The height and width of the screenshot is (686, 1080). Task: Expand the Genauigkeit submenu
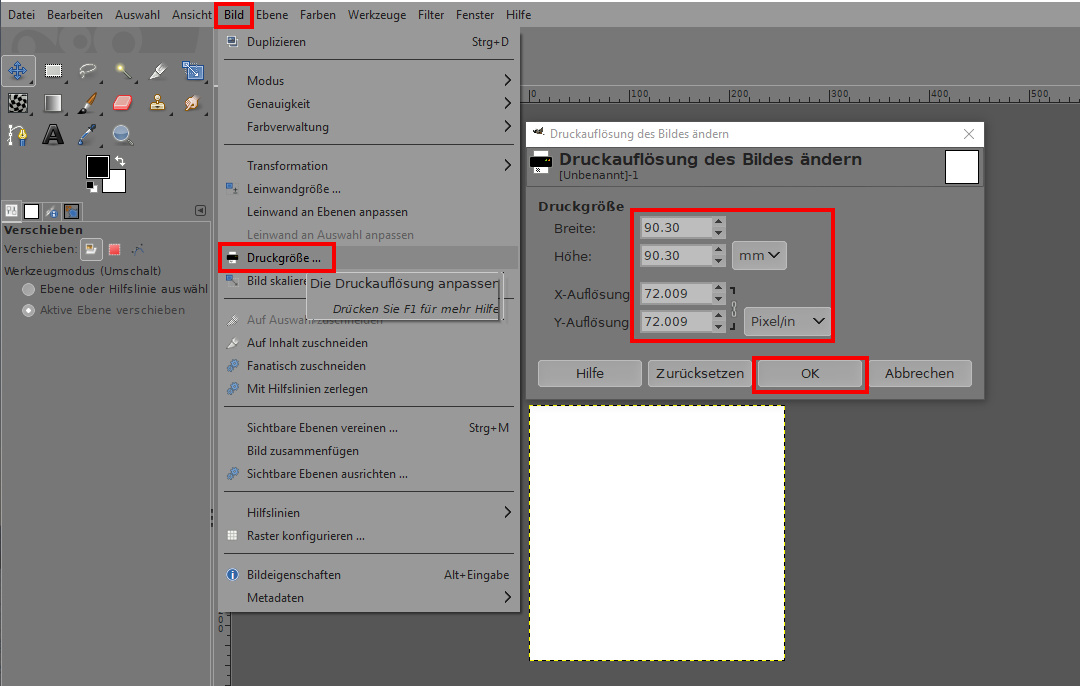(x=369, y=103)
